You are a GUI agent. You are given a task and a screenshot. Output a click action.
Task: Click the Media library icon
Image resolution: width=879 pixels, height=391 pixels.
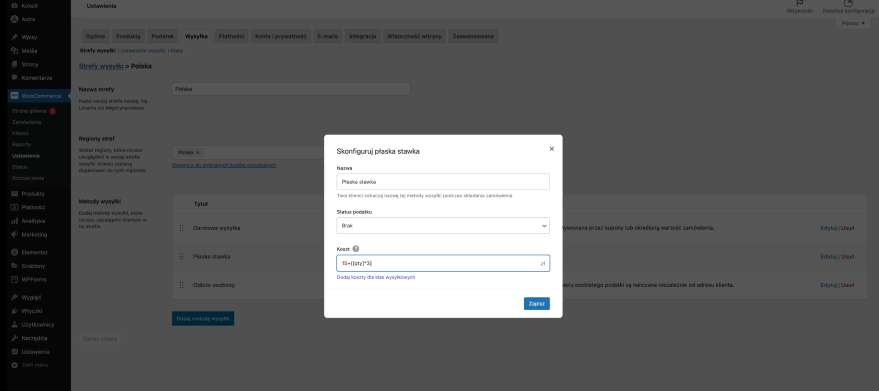(x=15, y=50)
